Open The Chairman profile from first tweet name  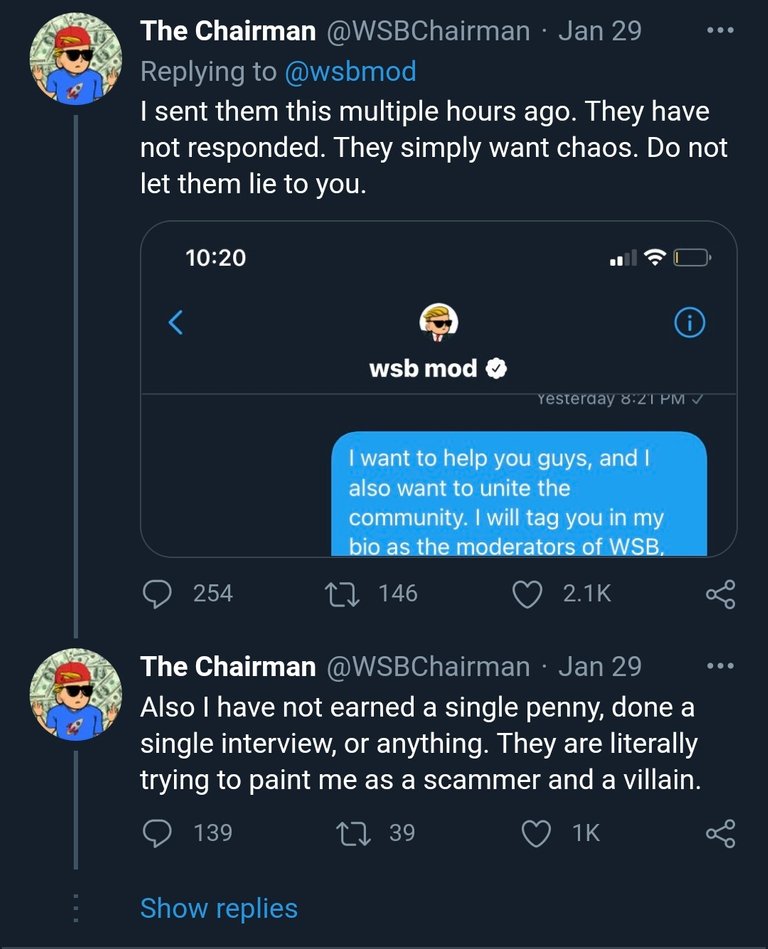[x=228, y=31]
